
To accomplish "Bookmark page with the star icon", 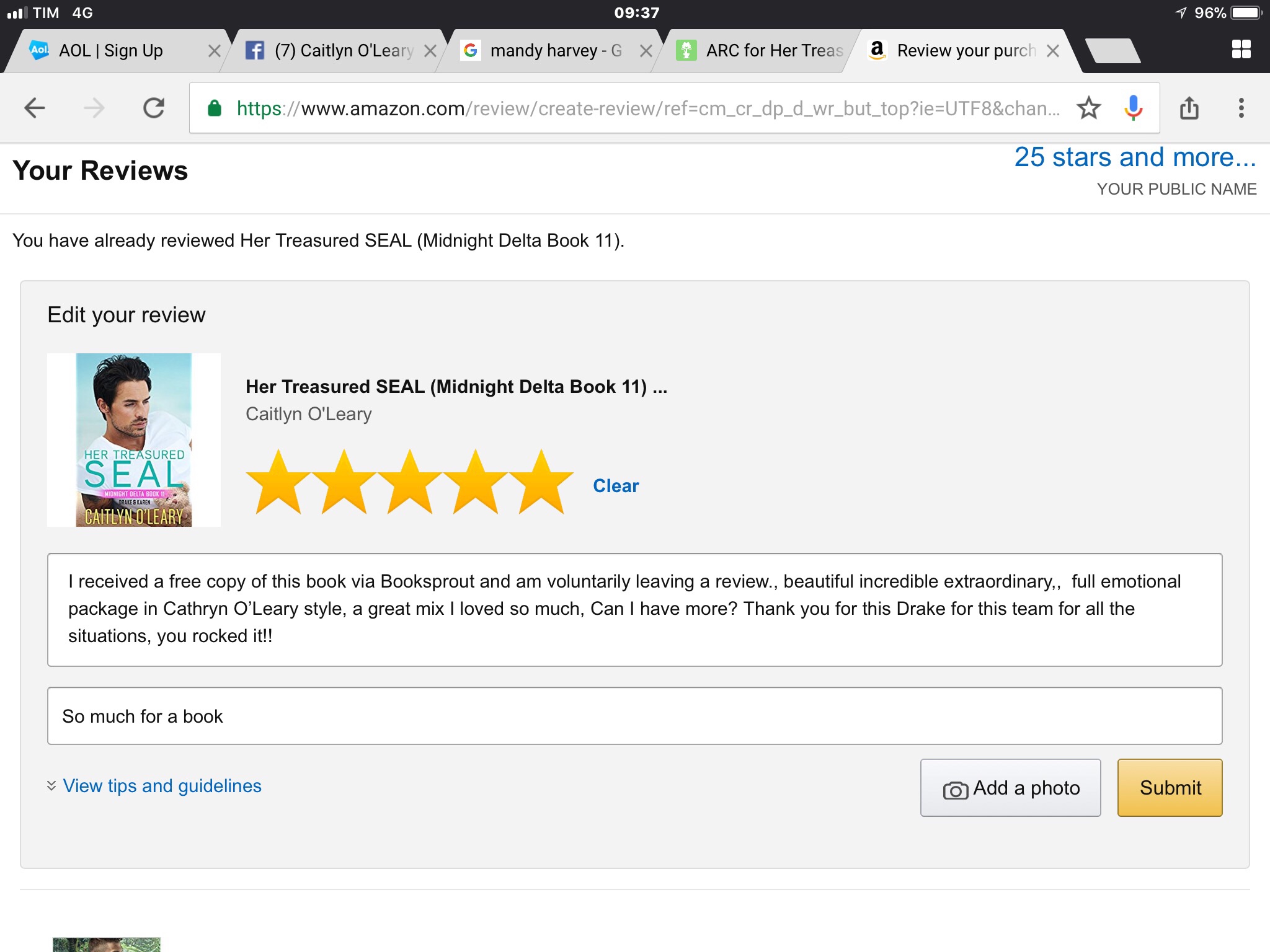I will (1088, 108).
